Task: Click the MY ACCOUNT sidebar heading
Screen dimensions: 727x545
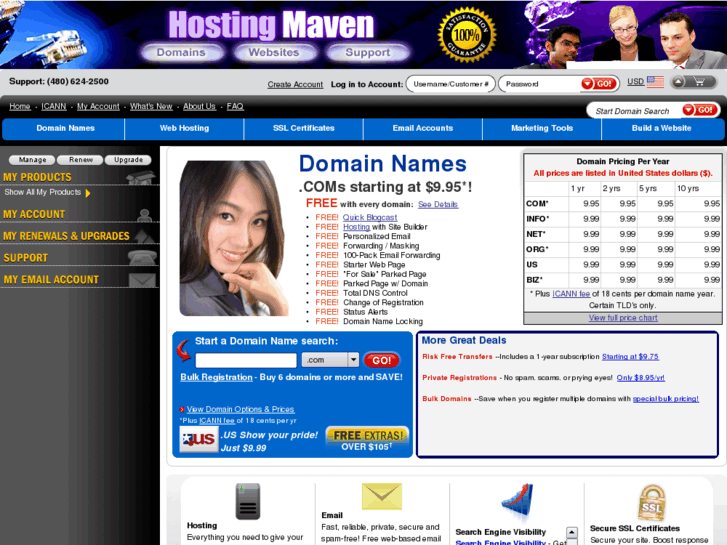Action: (34, 214)
